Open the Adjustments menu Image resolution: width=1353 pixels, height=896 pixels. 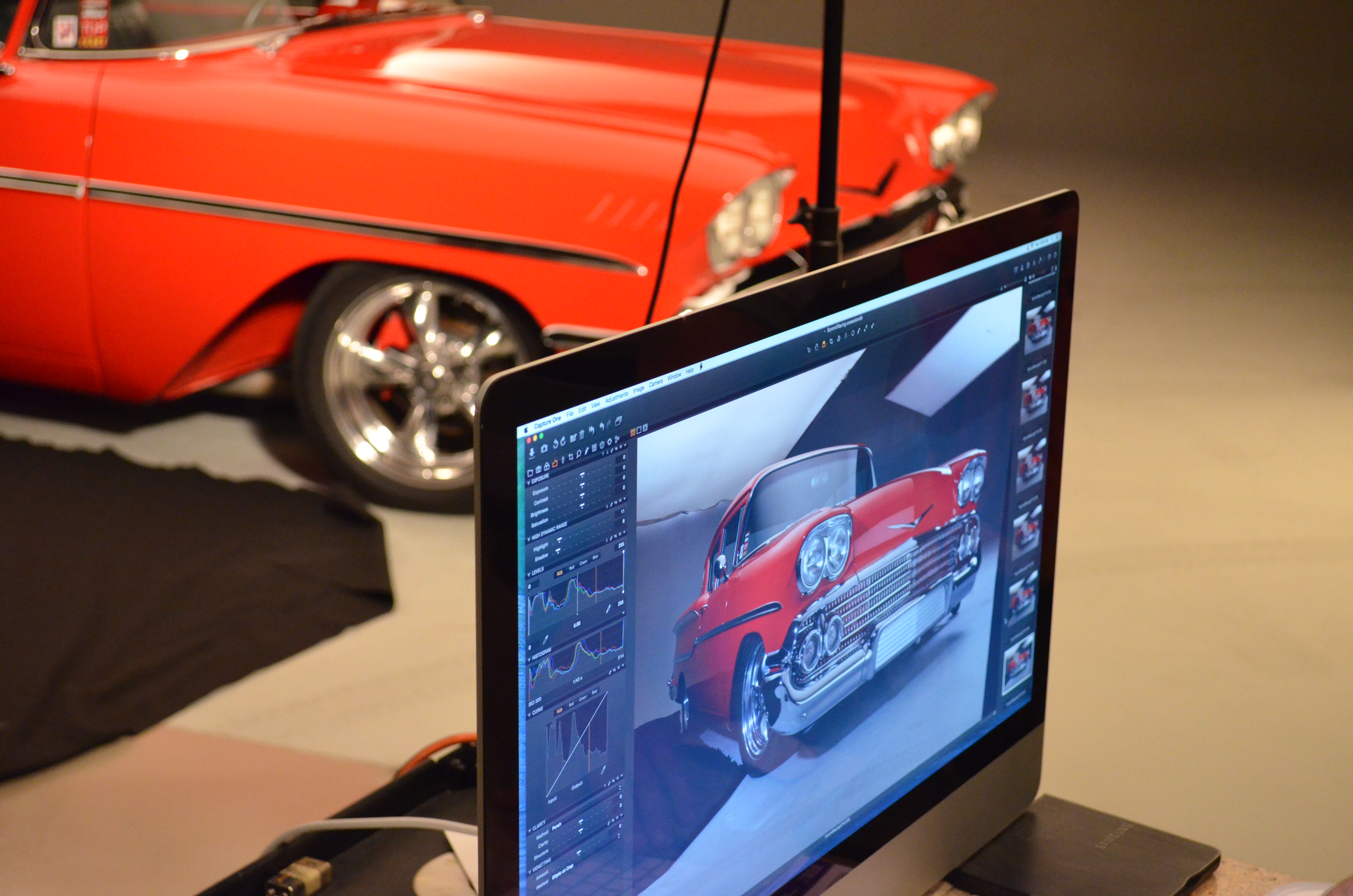click(x=616, y=398)
